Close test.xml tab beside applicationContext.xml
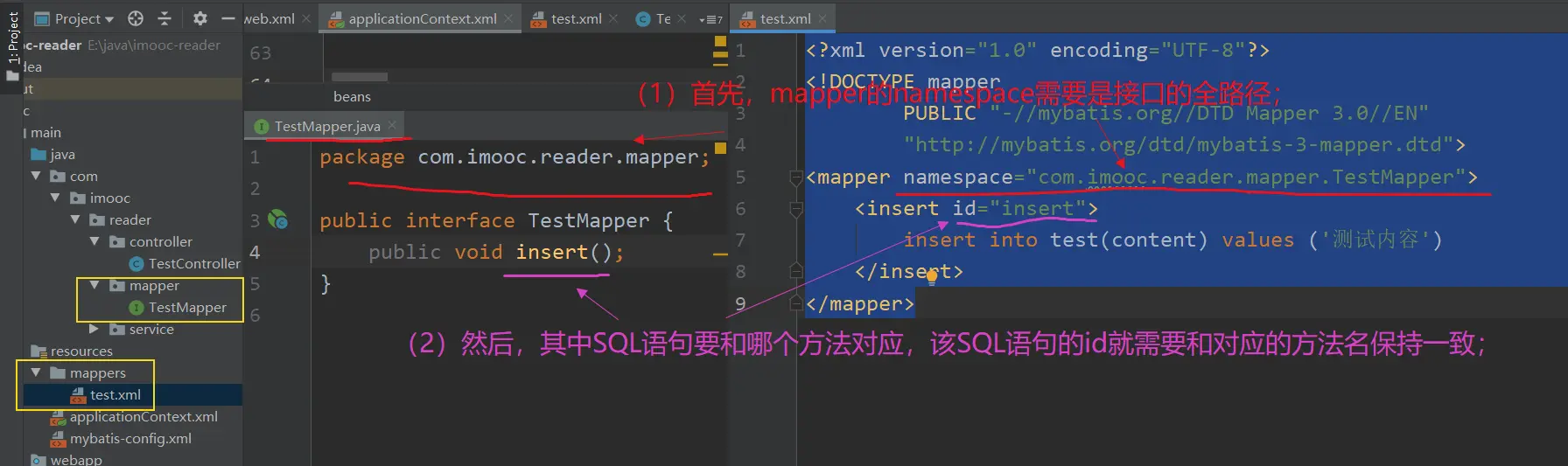The image size is (1568, 466). click(x=613, y=18)
